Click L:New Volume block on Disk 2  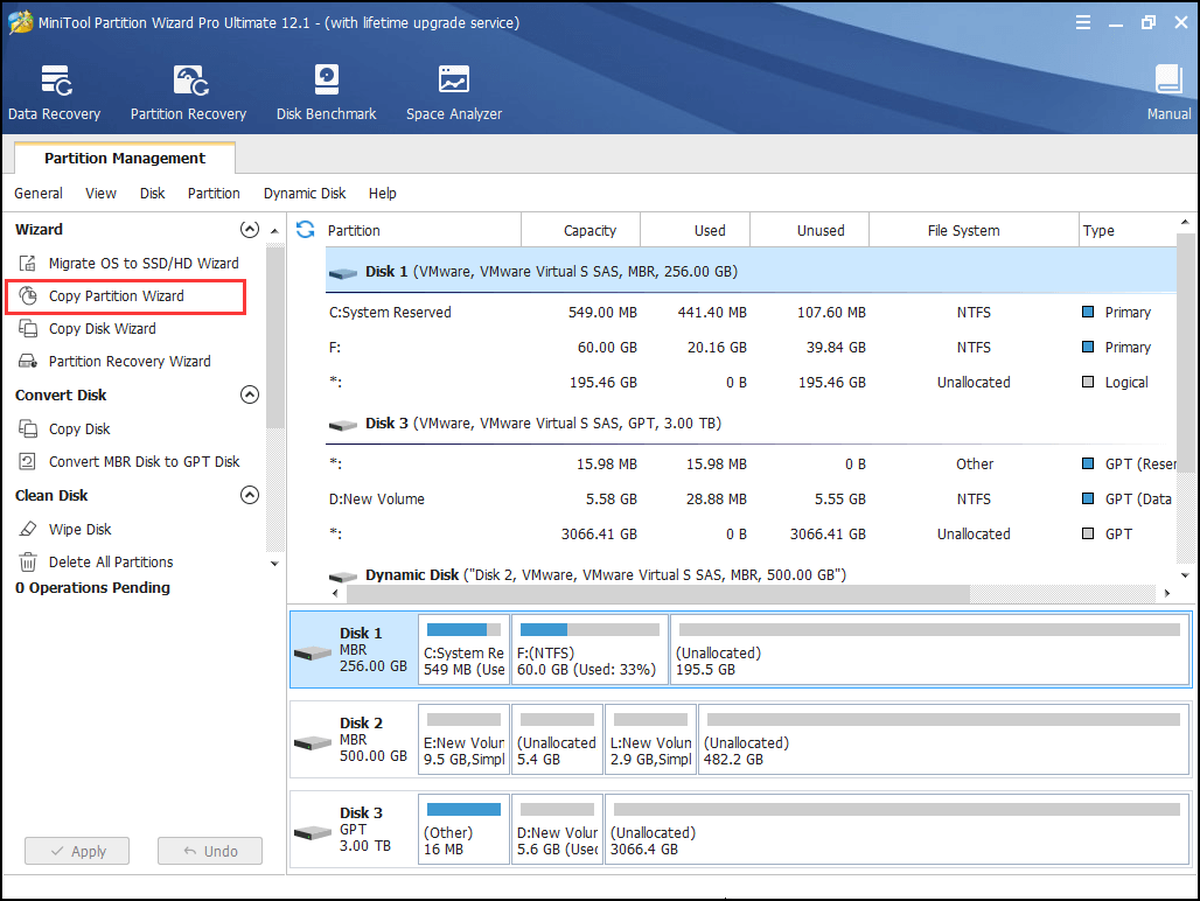(x=650, y=739)
